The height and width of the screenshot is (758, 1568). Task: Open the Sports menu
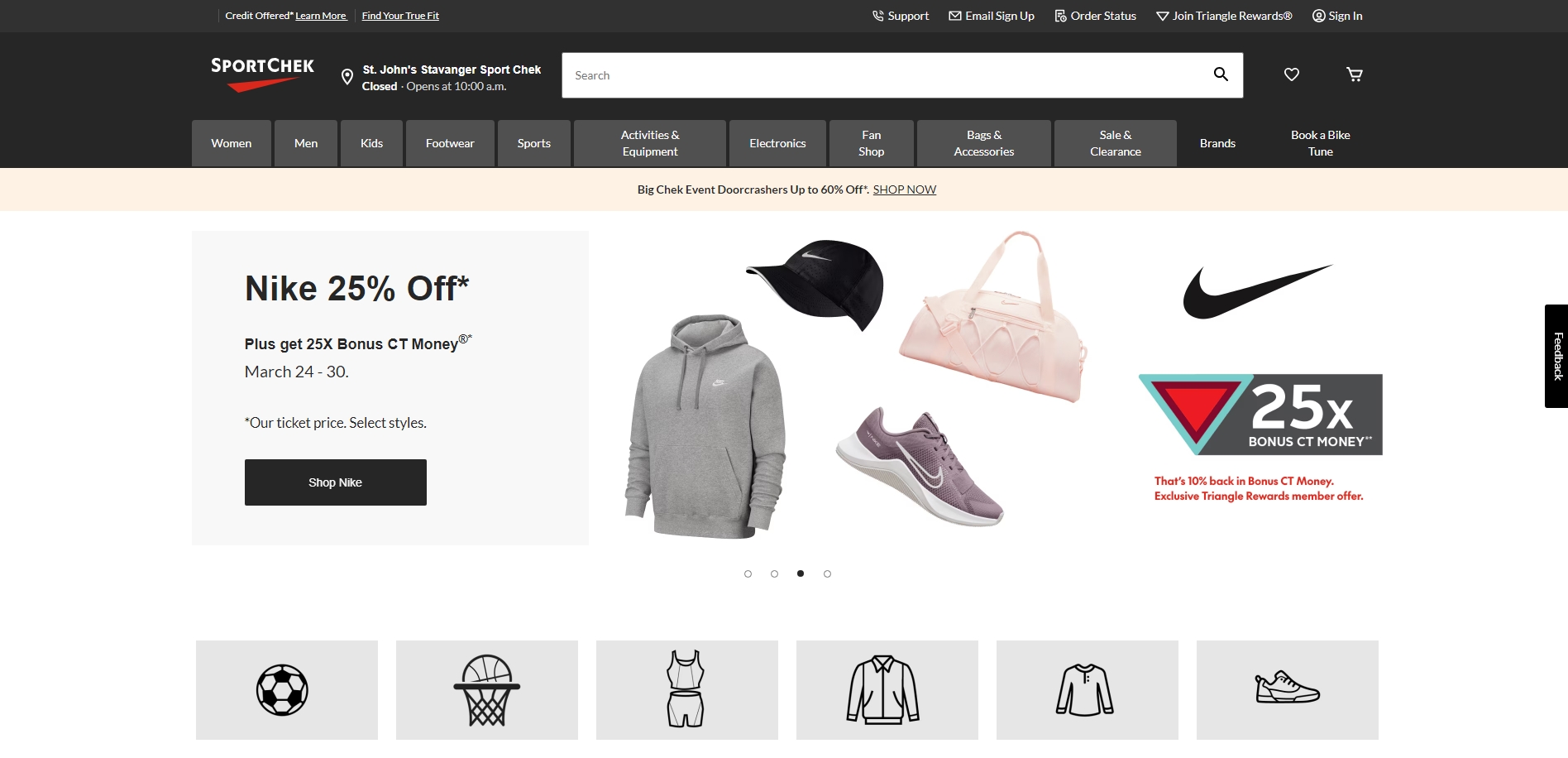534,143
